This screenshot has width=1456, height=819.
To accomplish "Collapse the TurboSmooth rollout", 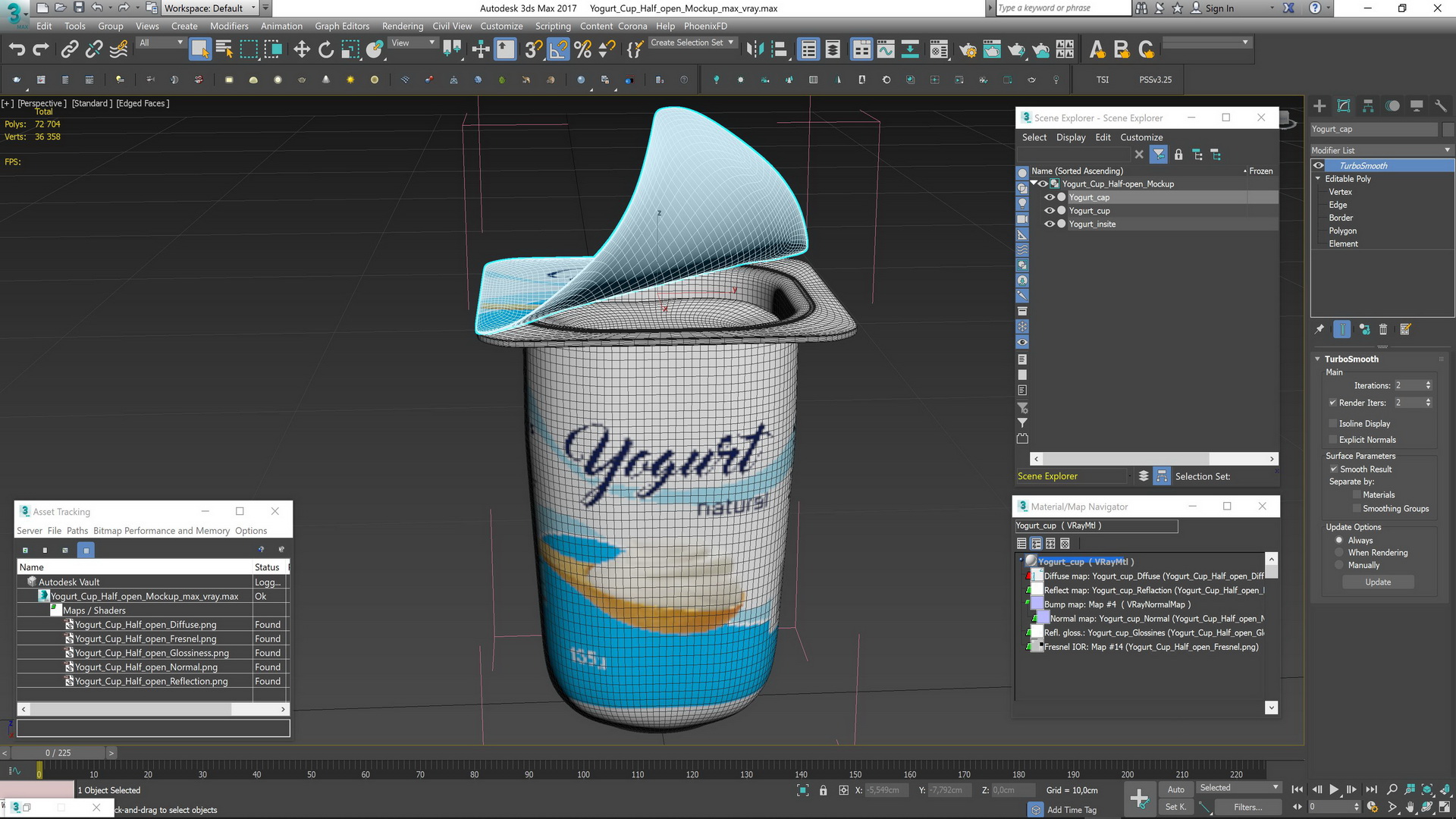I will coord(1317,359).
